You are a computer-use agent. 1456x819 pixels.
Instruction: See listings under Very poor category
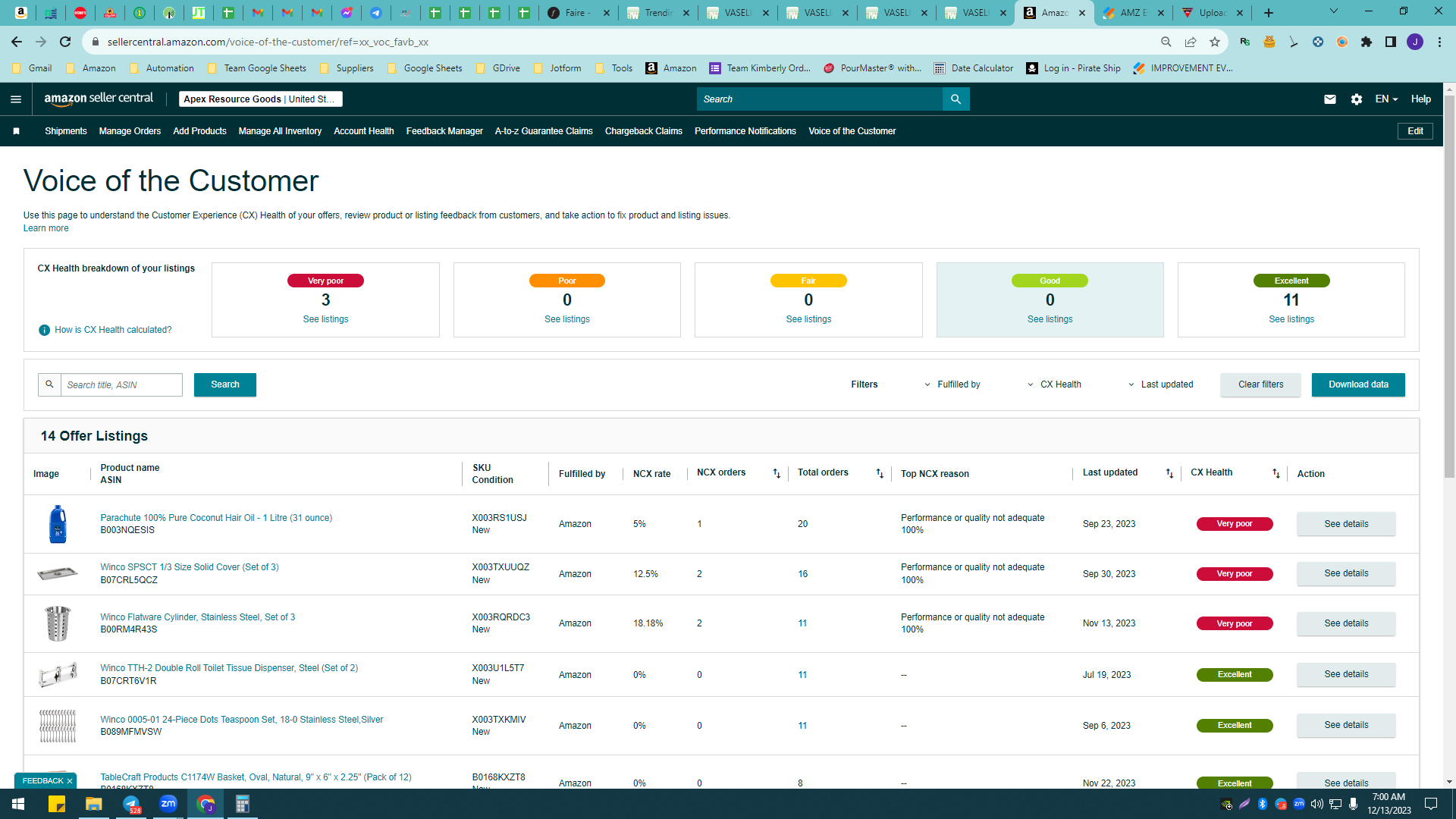(x=325, y=319)
